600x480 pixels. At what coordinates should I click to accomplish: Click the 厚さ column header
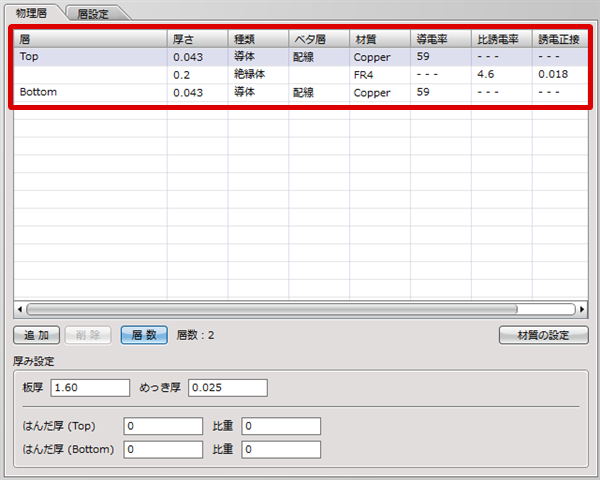pos(196,39)
